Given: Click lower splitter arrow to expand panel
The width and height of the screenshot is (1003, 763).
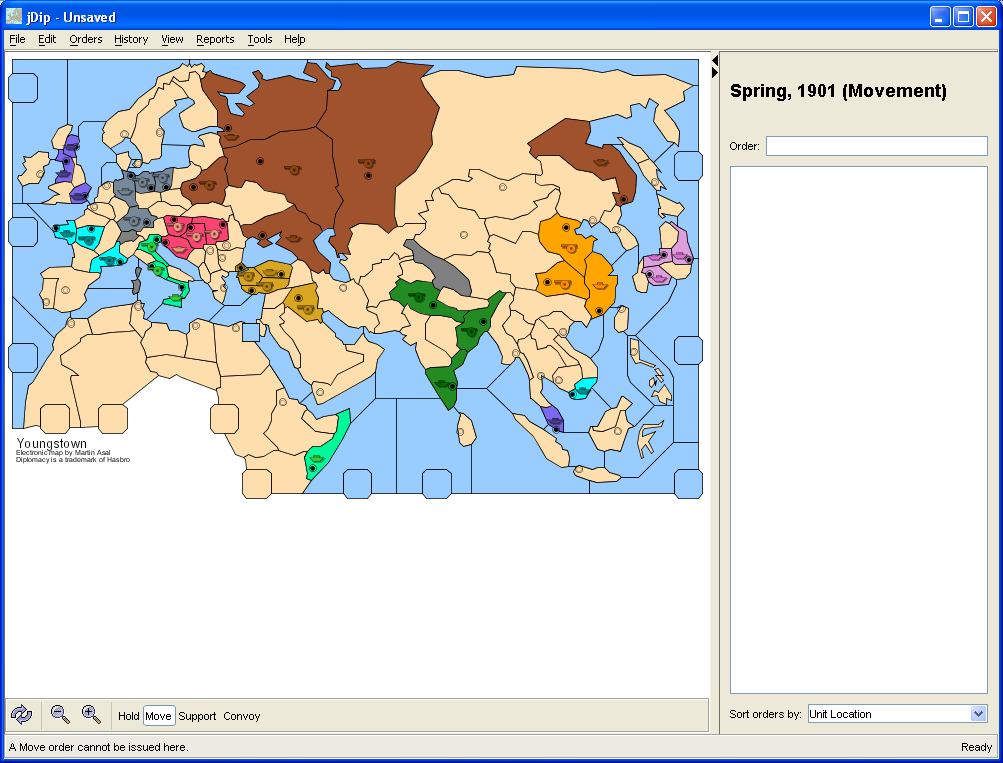Looking at the screenshot, I should coord(715,73).
